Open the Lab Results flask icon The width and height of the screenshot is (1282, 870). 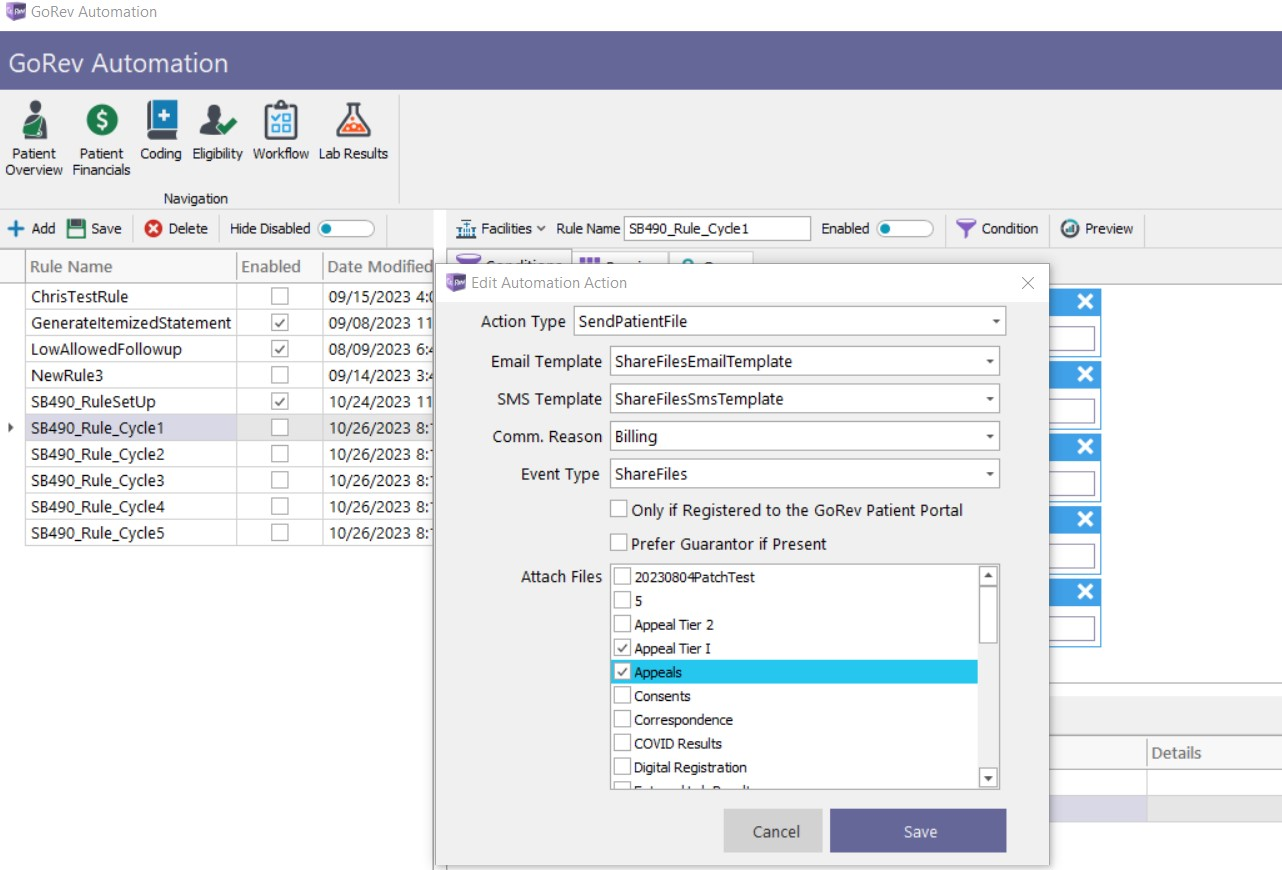tap(353, 121)
